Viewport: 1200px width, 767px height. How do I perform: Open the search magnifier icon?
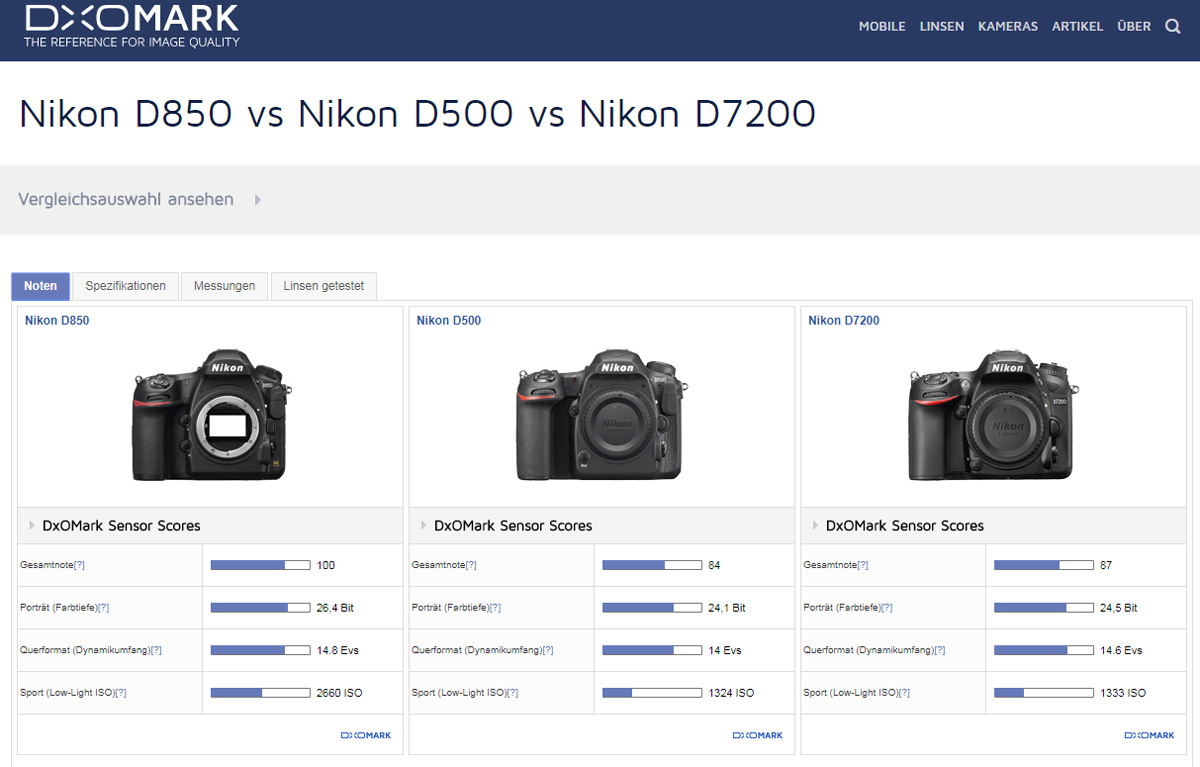(1173, 27)
